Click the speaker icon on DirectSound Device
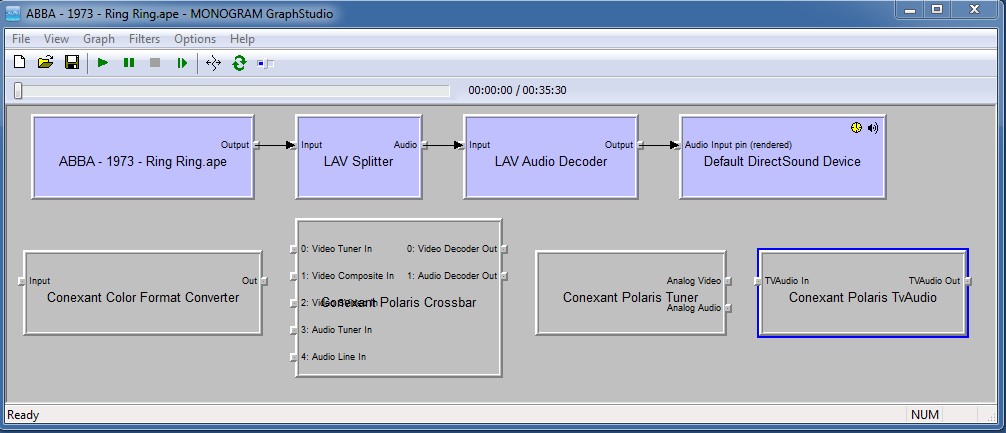This screenshot has width=1006, height=433. [x=873, y=128]
